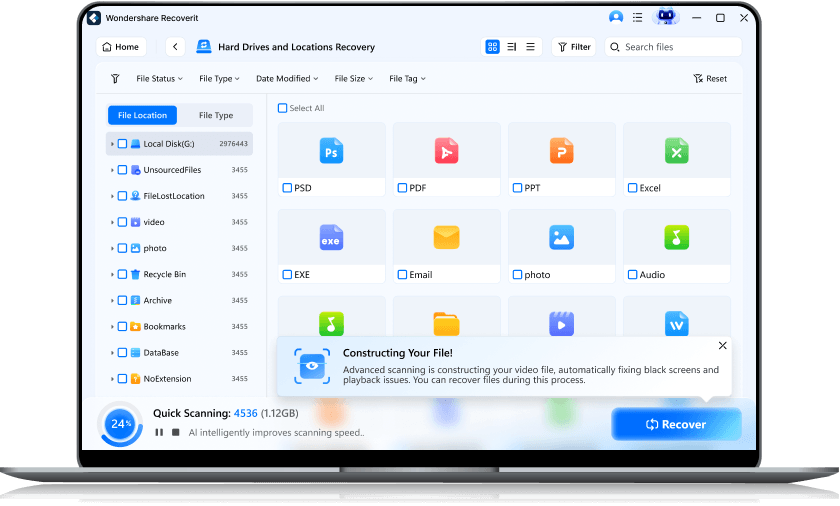840x506 pixels.
Task: Open the Excel file type icon
Action: (x=677, y=150)
